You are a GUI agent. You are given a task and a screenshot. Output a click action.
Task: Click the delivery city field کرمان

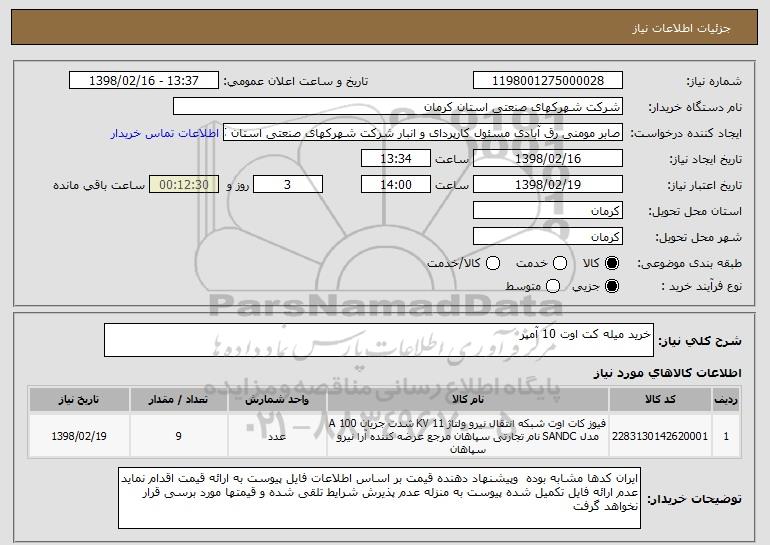click(x=548, y=237)
